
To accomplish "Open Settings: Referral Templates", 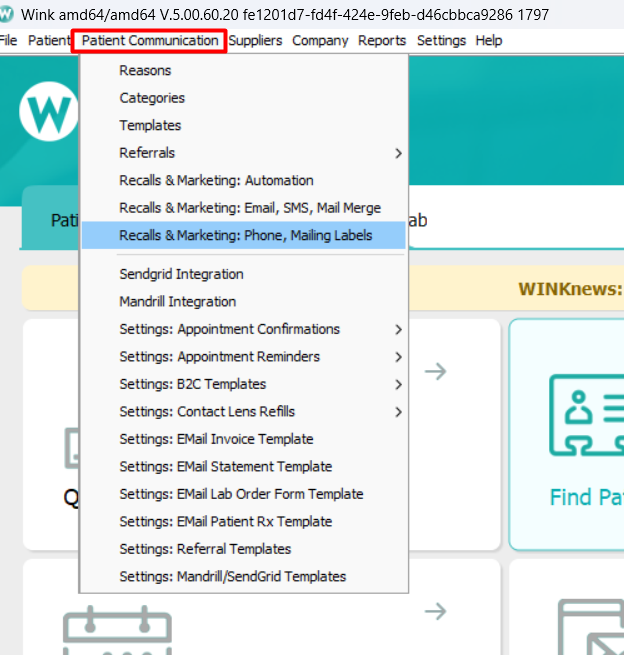I will (x=244, y=549).
